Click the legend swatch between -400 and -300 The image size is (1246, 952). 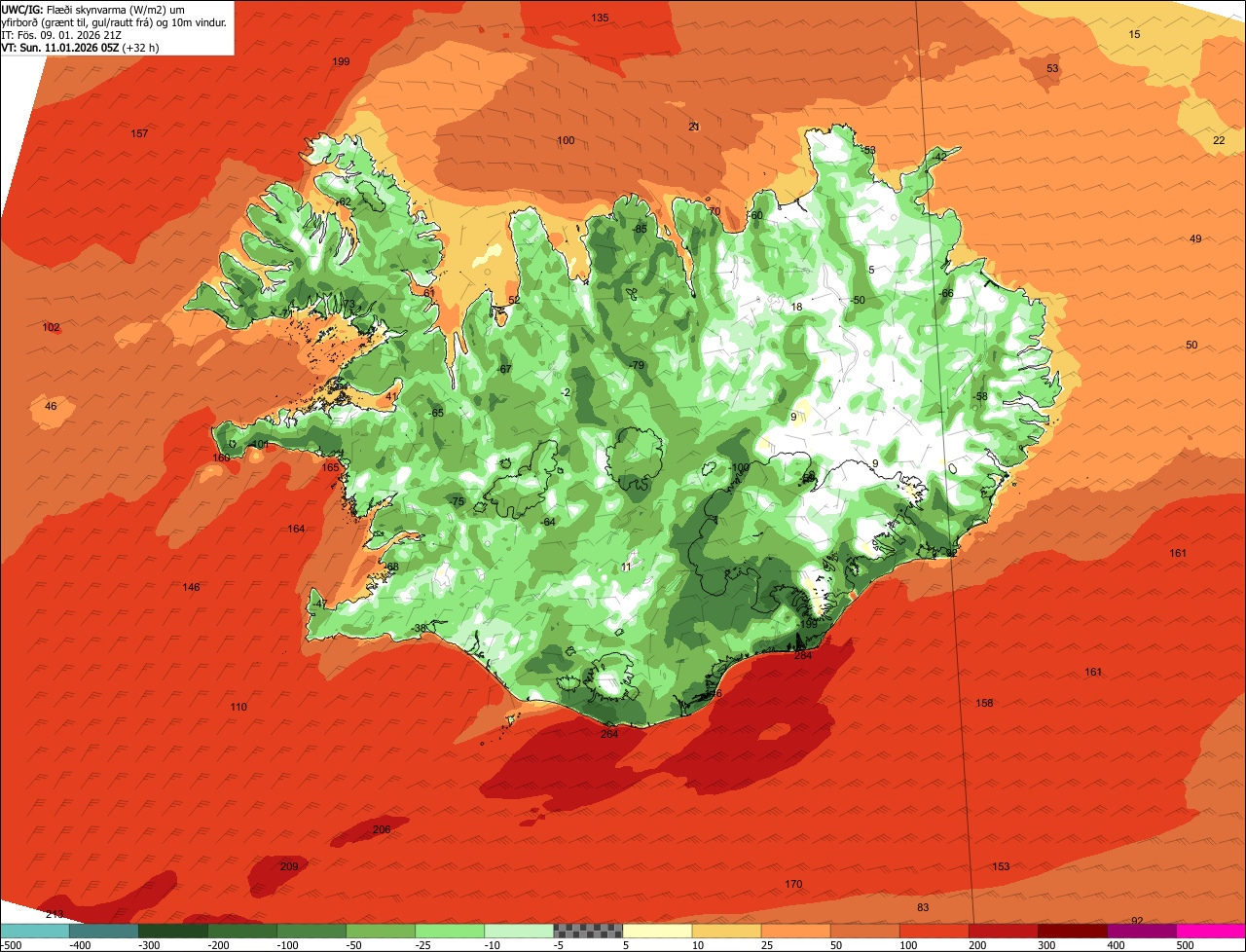(104, 931)
